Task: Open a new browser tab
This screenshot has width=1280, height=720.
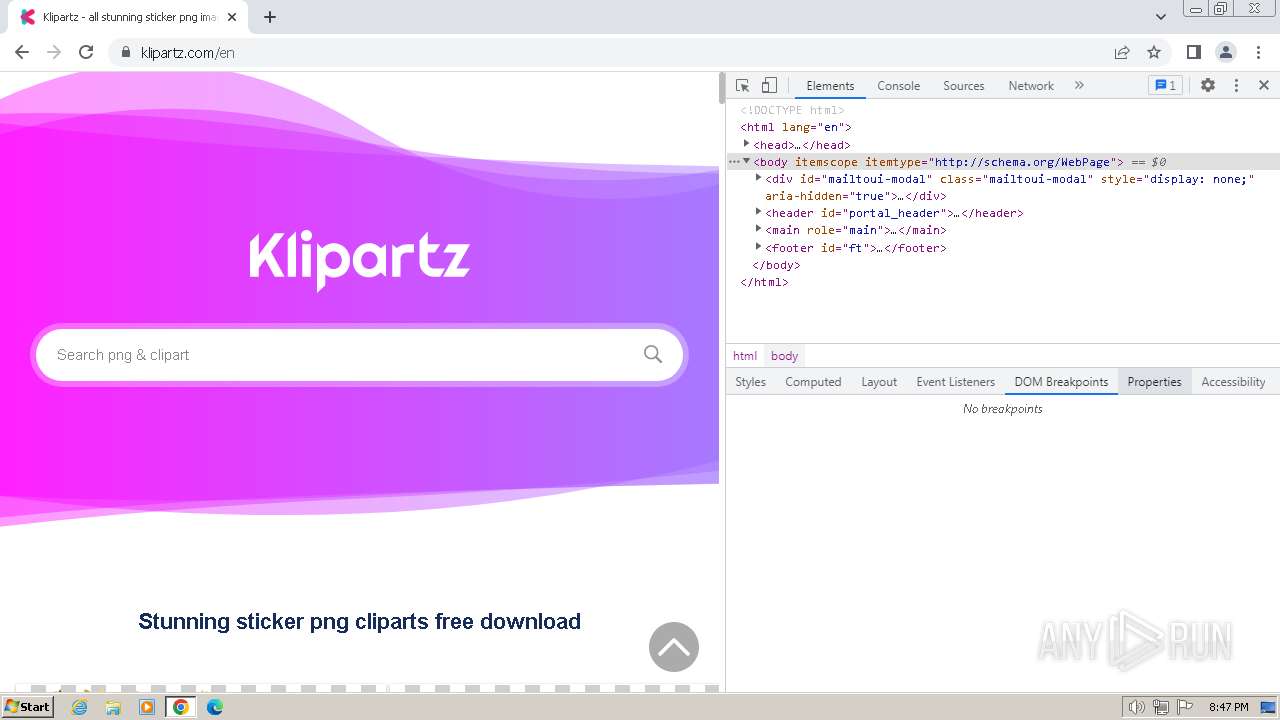Action: (x=270, y=17)
